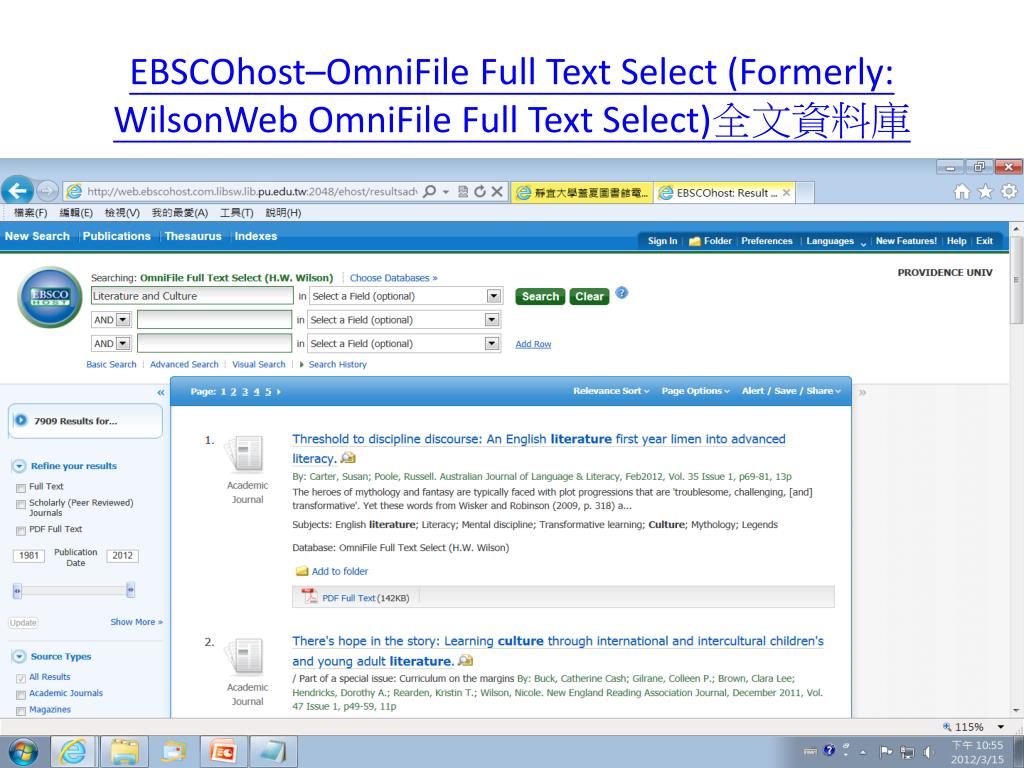Check Scholarly (Peer Reviewed) Journals checkbox
This screenshot has height=768, width=1024.
pyautogui.click(x=21, y=504)
